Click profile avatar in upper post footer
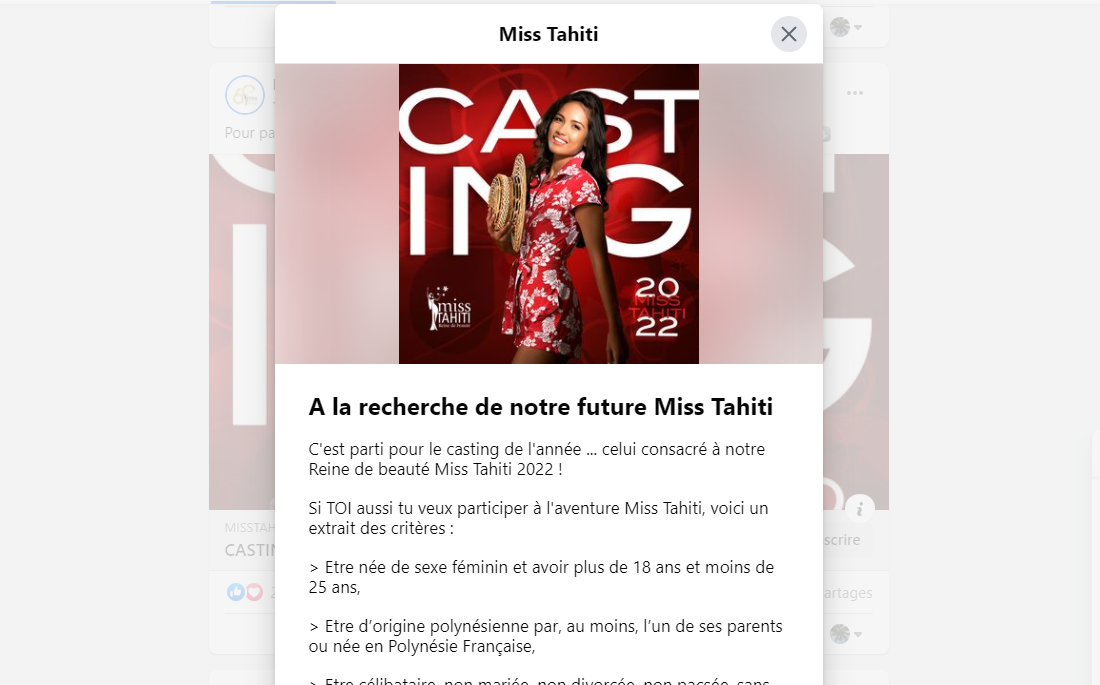The image size is (1100, 685). point(839,27)
